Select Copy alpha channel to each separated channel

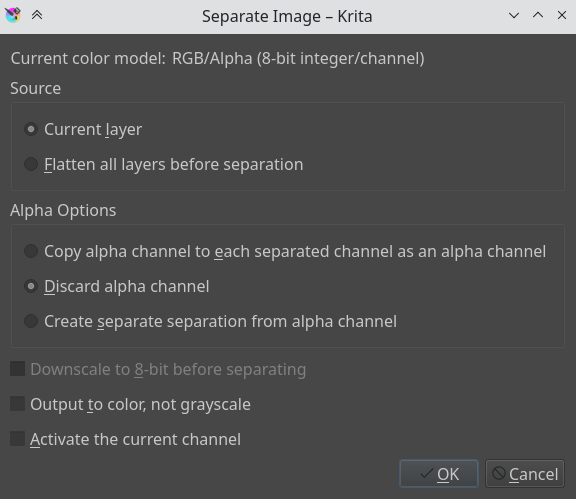point(285,251)
